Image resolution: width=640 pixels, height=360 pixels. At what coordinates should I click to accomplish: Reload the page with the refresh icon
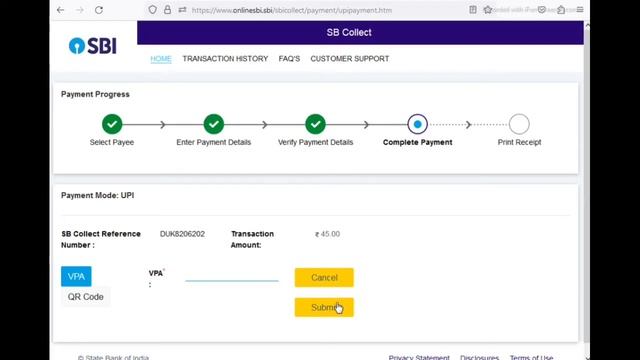[99, 10]
